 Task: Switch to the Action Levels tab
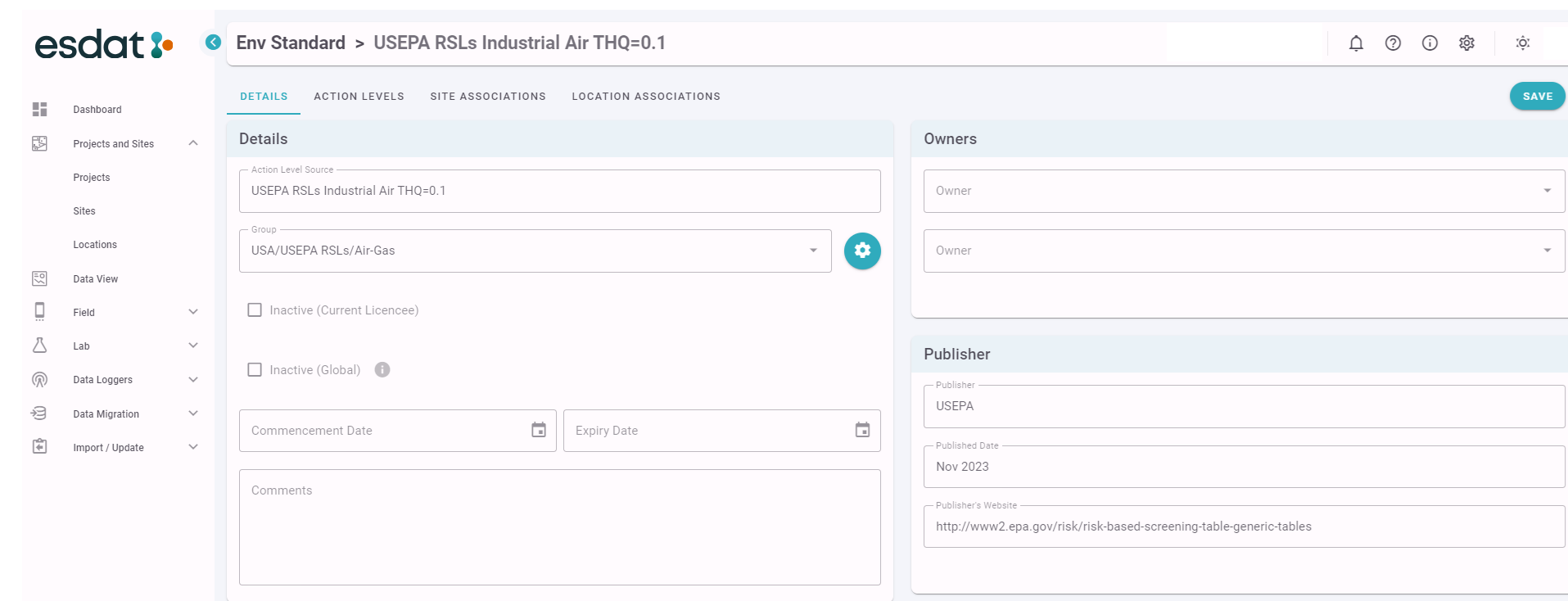[x=359, y=97]
